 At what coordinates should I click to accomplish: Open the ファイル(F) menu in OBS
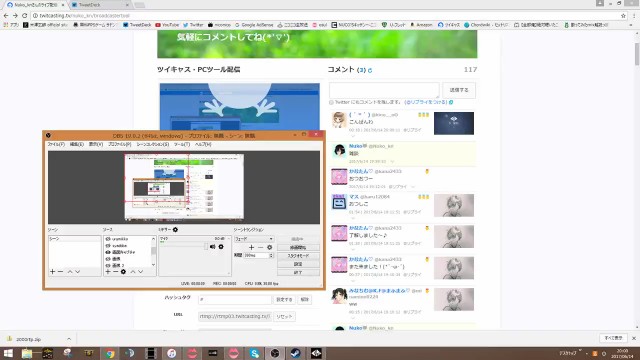click(x=56, y=144)
